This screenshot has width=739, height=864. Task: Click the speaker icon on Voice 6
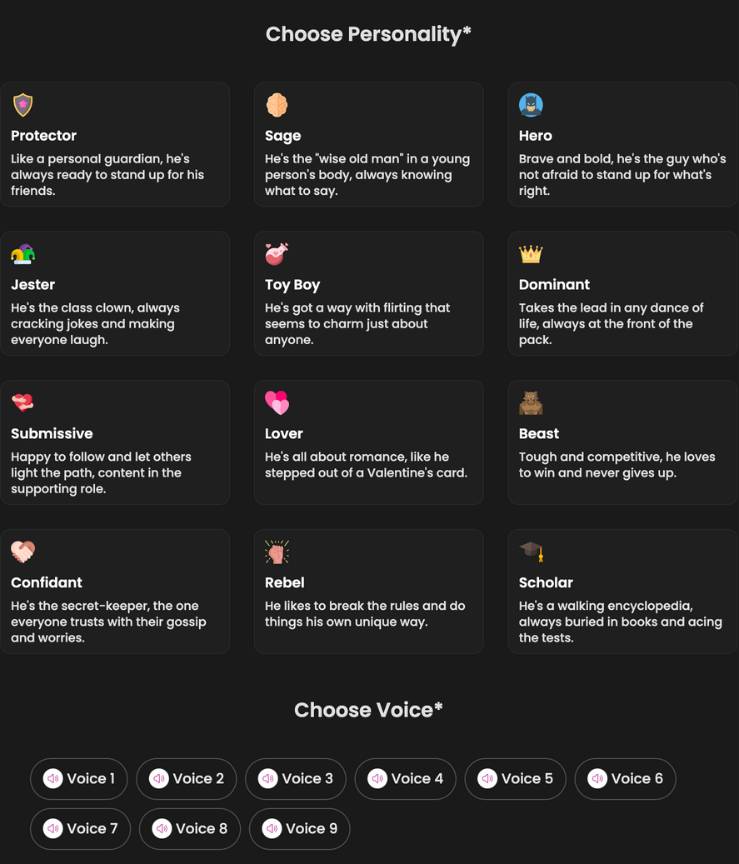(x=597, y=778)
